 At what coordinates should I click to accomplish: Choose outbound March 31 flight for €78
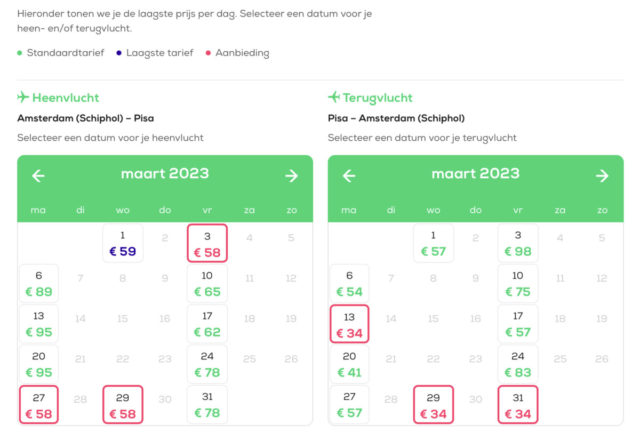pos(206,405)
